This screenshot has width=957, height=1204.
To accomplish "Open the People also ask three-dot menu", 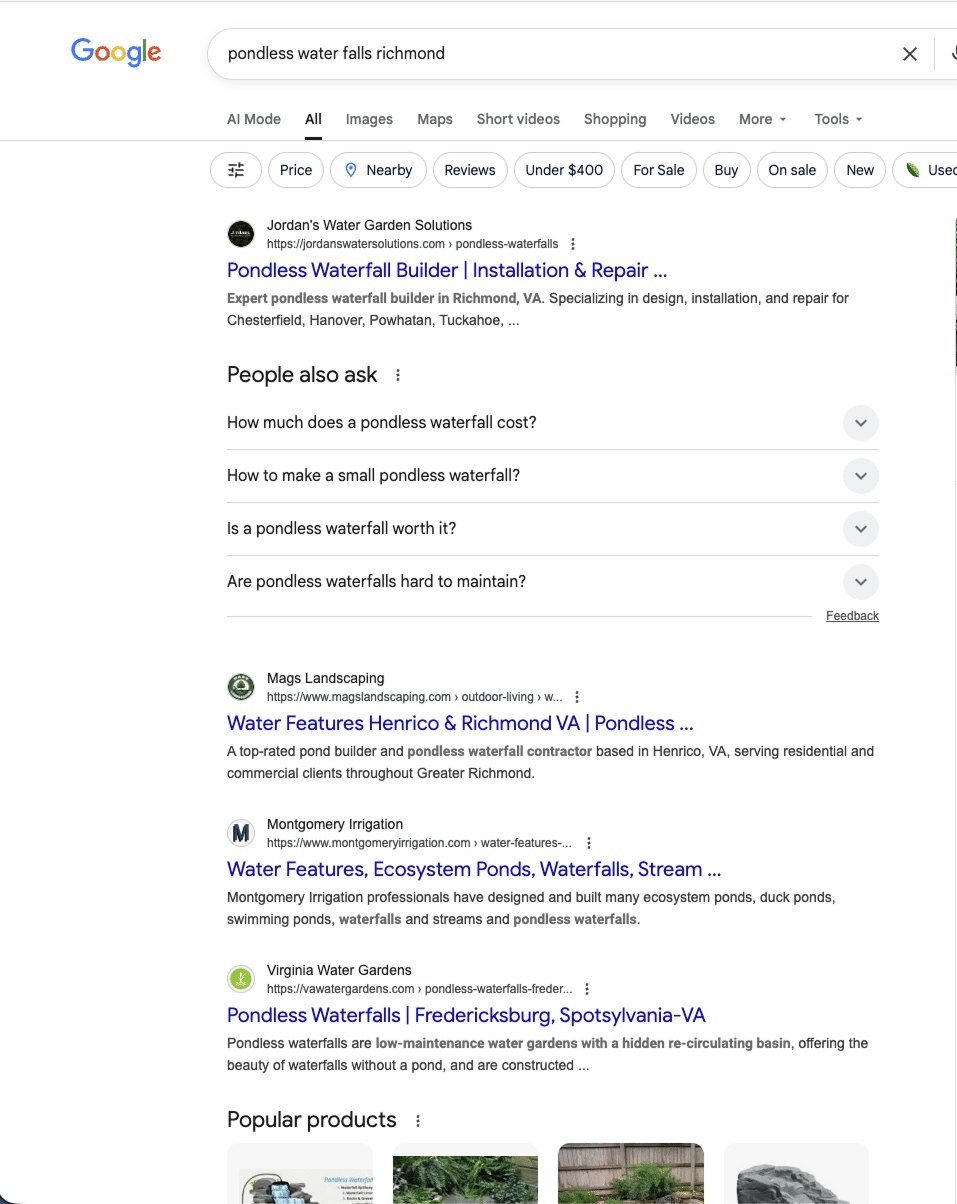I will click(x=398, y=375).
